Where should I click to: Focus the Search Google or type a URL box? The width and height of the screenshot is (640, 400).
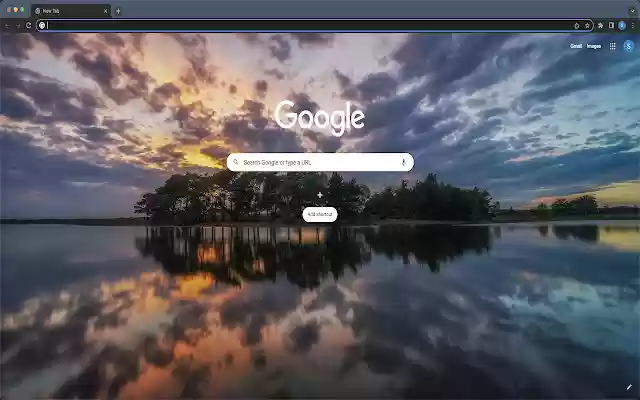click(x=320, y=162)
